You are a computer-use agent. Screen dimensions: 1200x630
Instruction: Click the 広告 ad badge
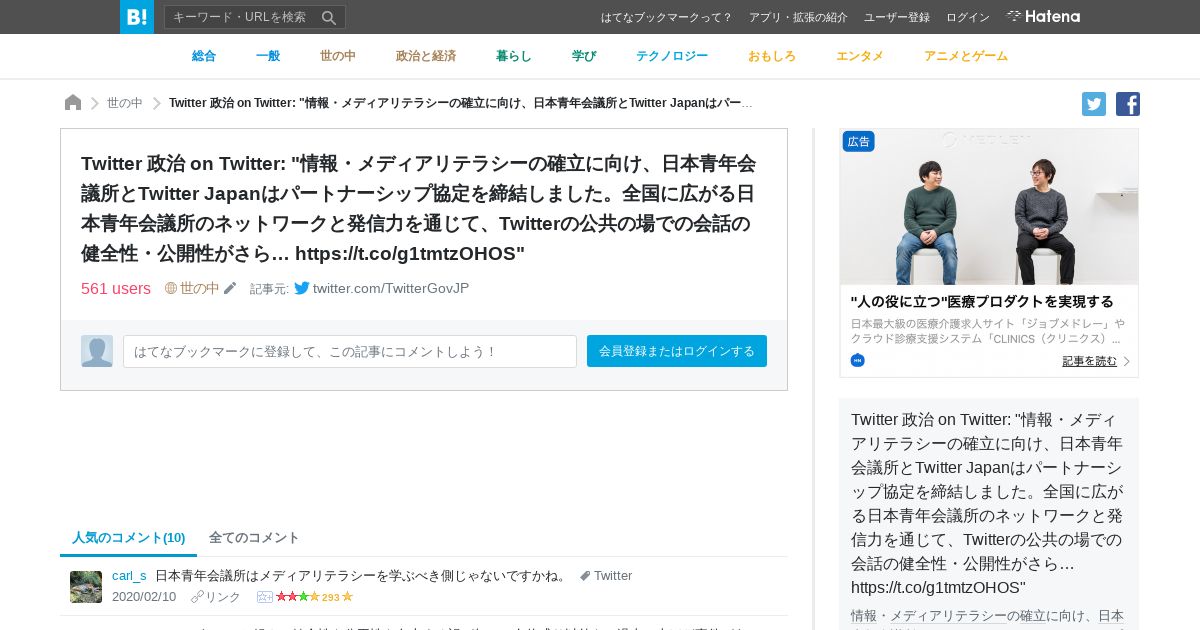pyautogui.click(x=859, y=142)
